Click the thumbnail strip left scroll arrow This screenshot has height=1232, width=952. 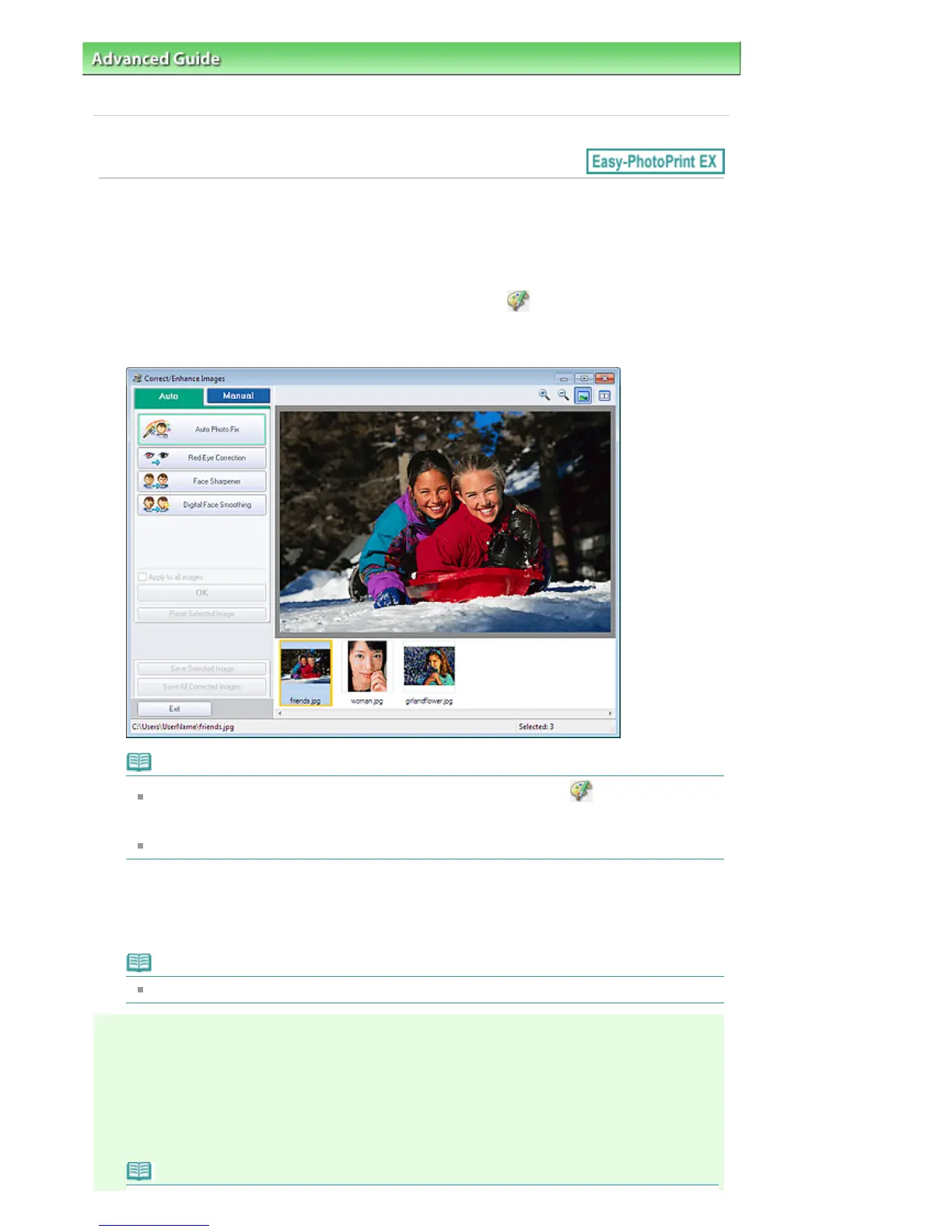pos(280,713)
